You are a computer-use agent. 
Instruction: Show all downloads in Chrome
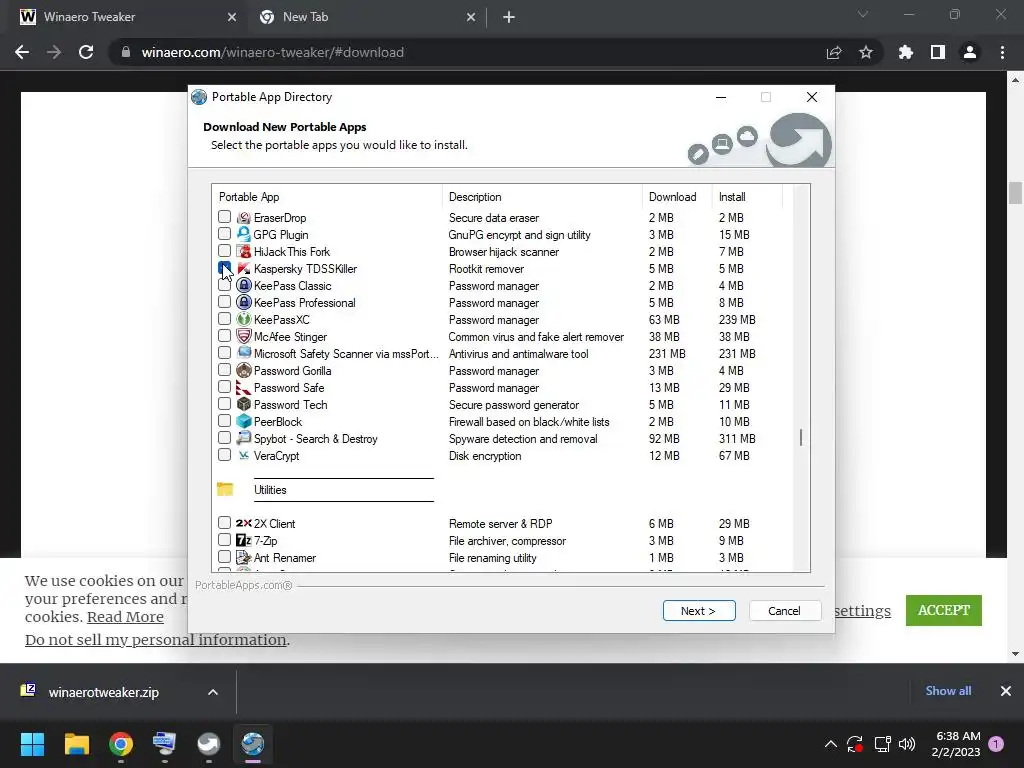tap(948, 691)
